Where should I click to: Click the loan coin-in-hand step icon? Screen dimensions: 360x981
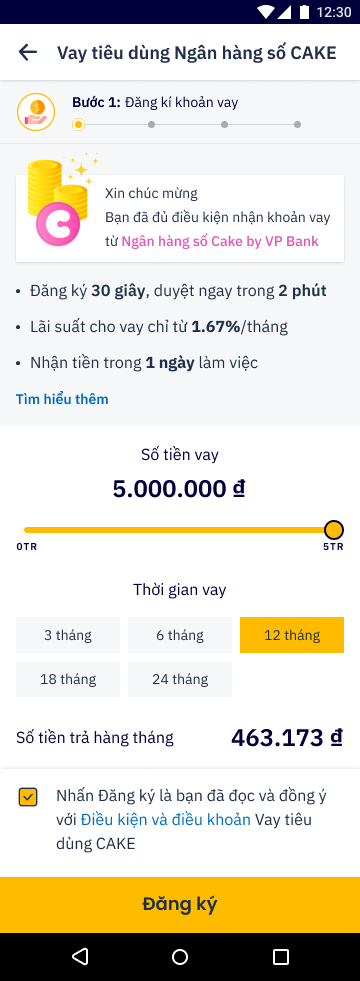36,112
